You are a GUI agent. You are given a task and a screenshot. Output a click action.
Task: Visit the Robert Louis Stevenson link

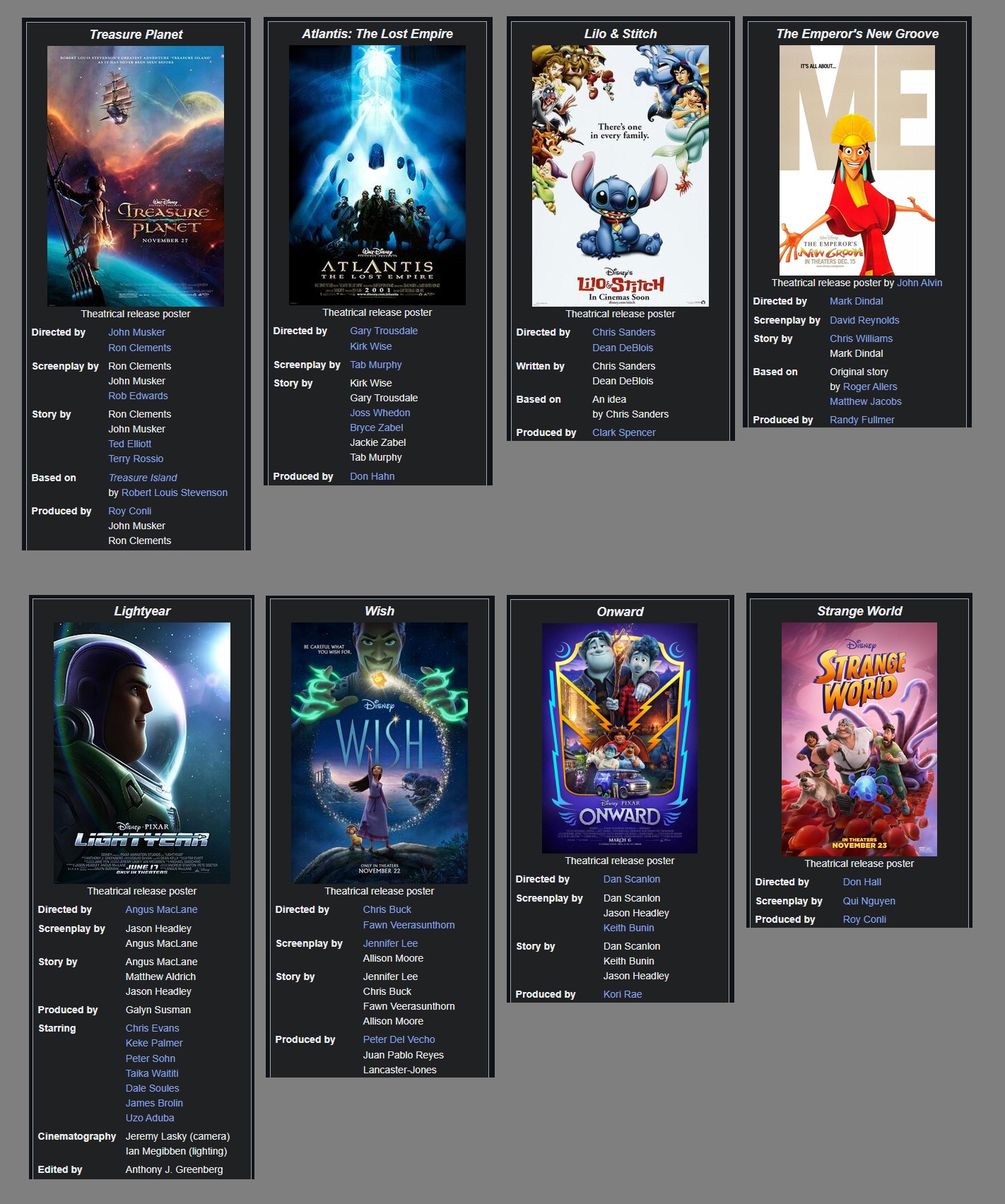click(175, 492)
